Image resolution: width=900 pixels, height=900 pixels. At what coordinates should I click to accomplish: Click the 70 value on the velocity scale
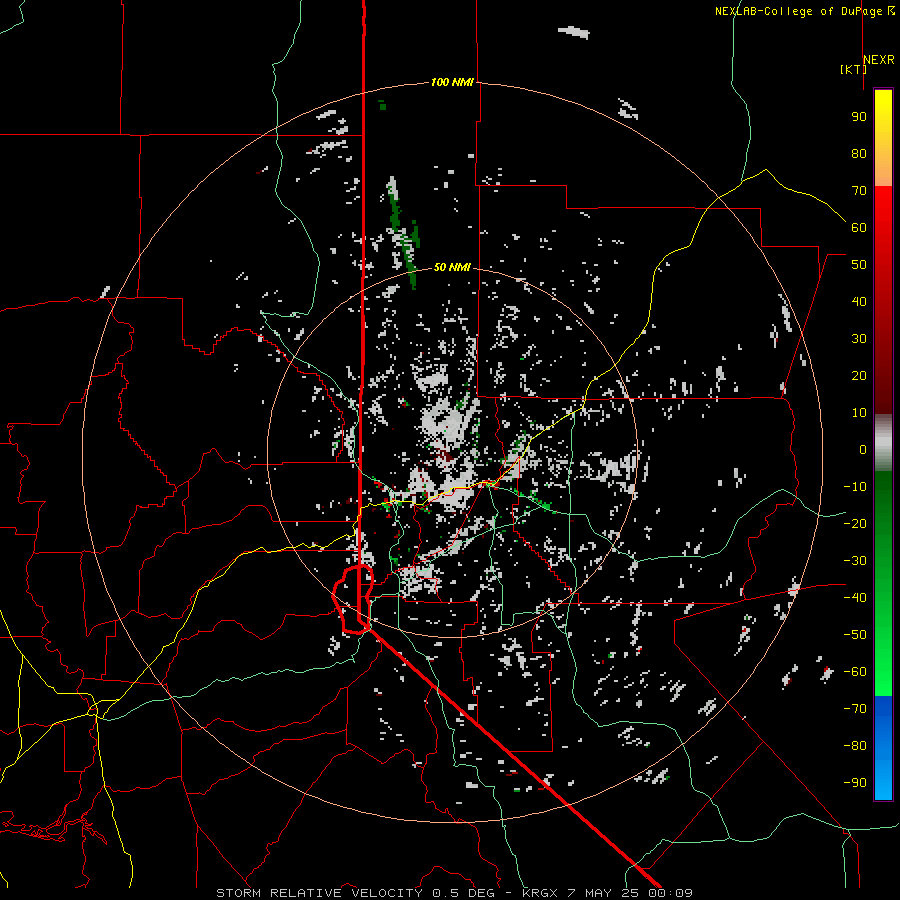click(859, 191)
